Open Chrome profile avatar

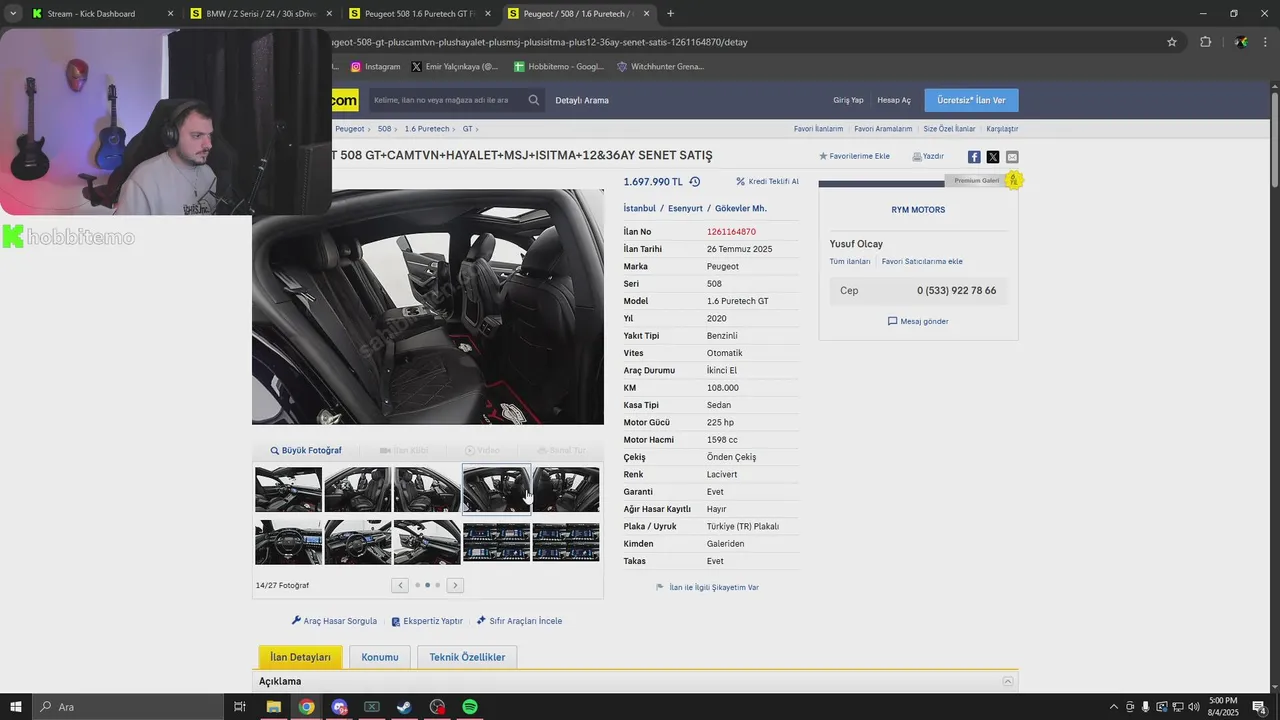pyautogui.click(x=1241, y=42)
